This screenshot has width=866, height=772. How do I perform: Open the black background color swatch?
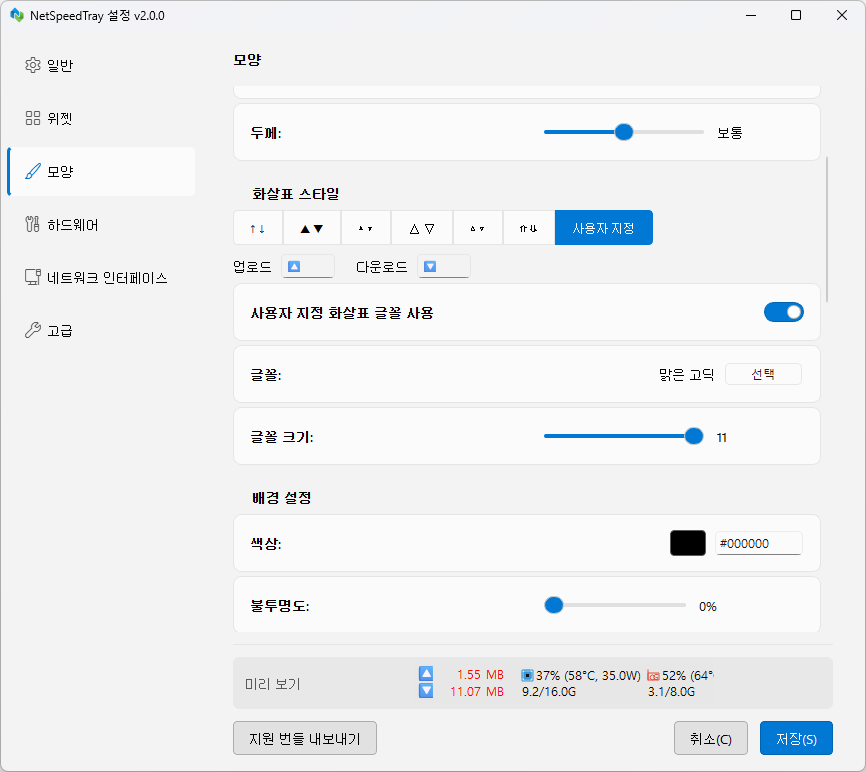(x=688, y=543)
